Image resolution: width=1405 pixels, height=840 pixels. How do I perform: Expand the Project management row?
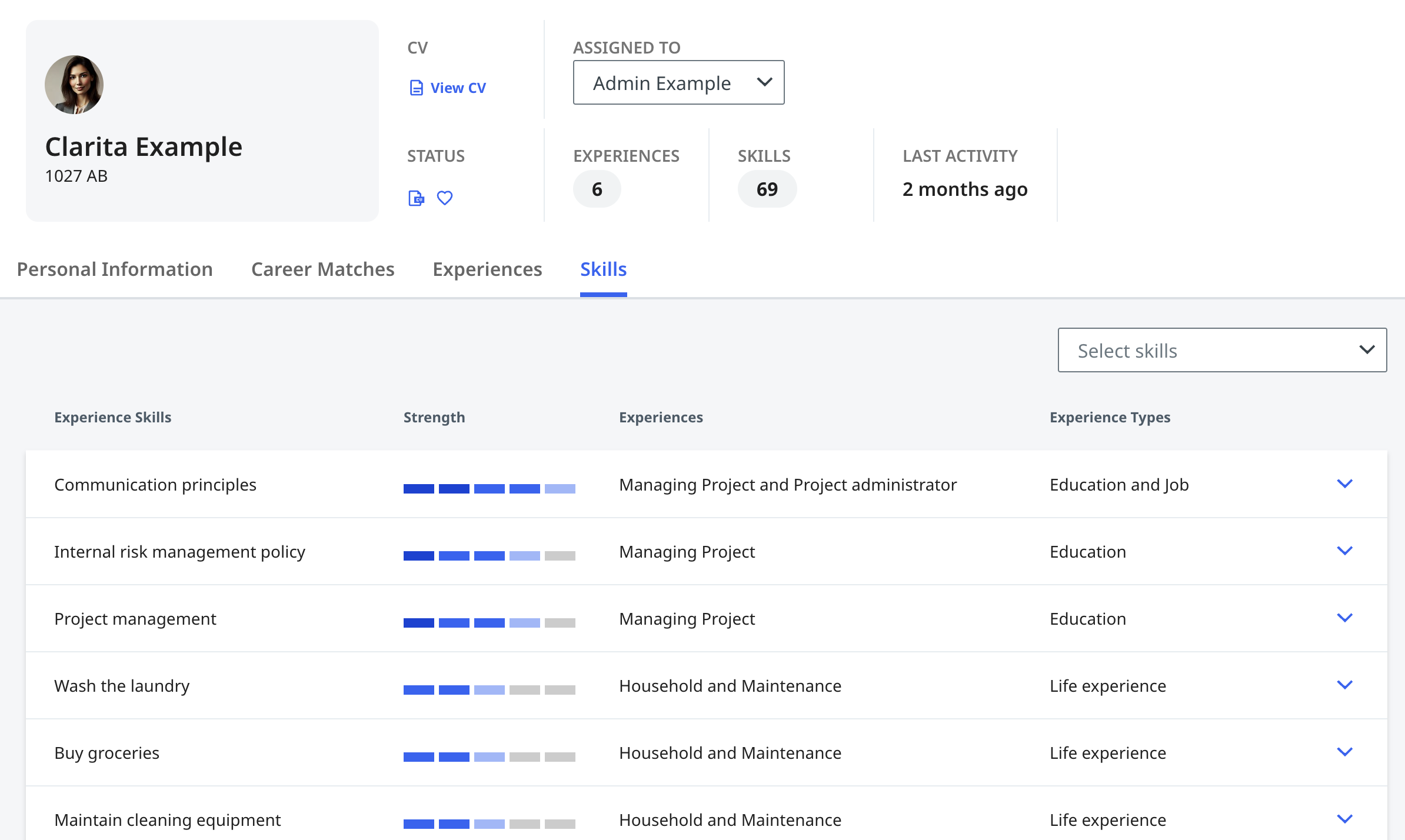coord(1345,618)
